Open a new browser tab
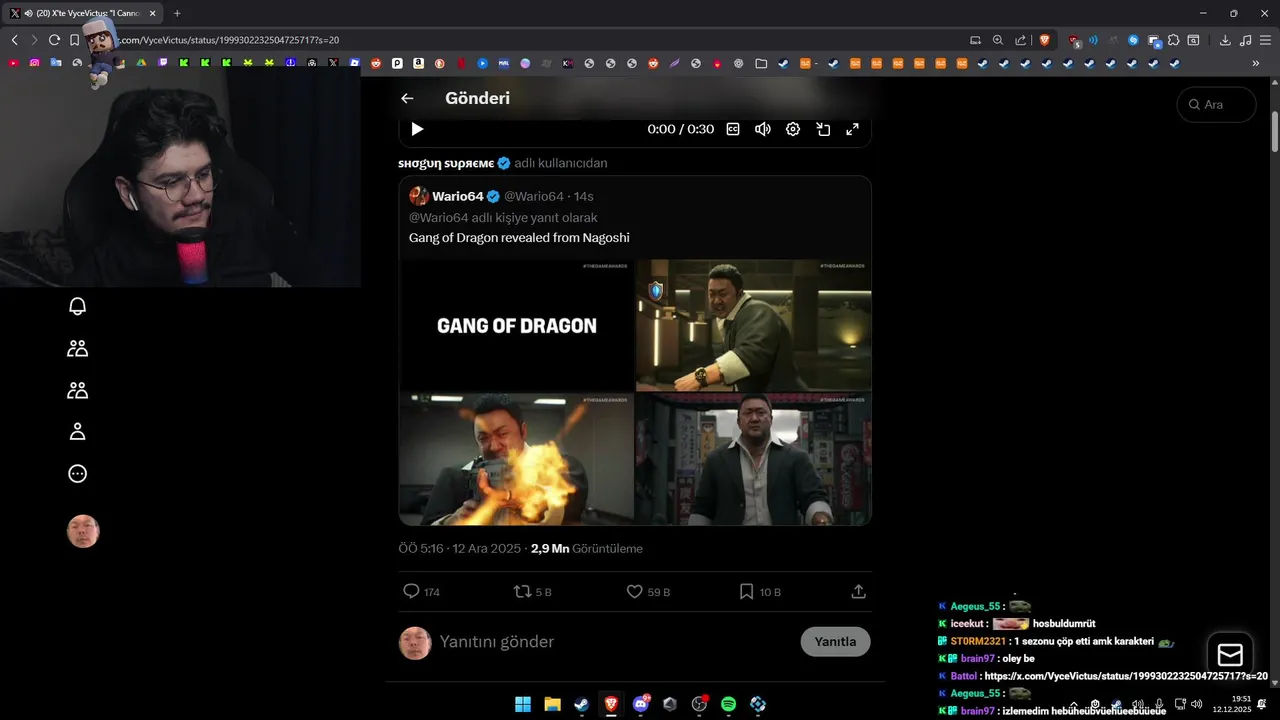This screenshot has width=1280, height=720. click(x=177, y=13)
